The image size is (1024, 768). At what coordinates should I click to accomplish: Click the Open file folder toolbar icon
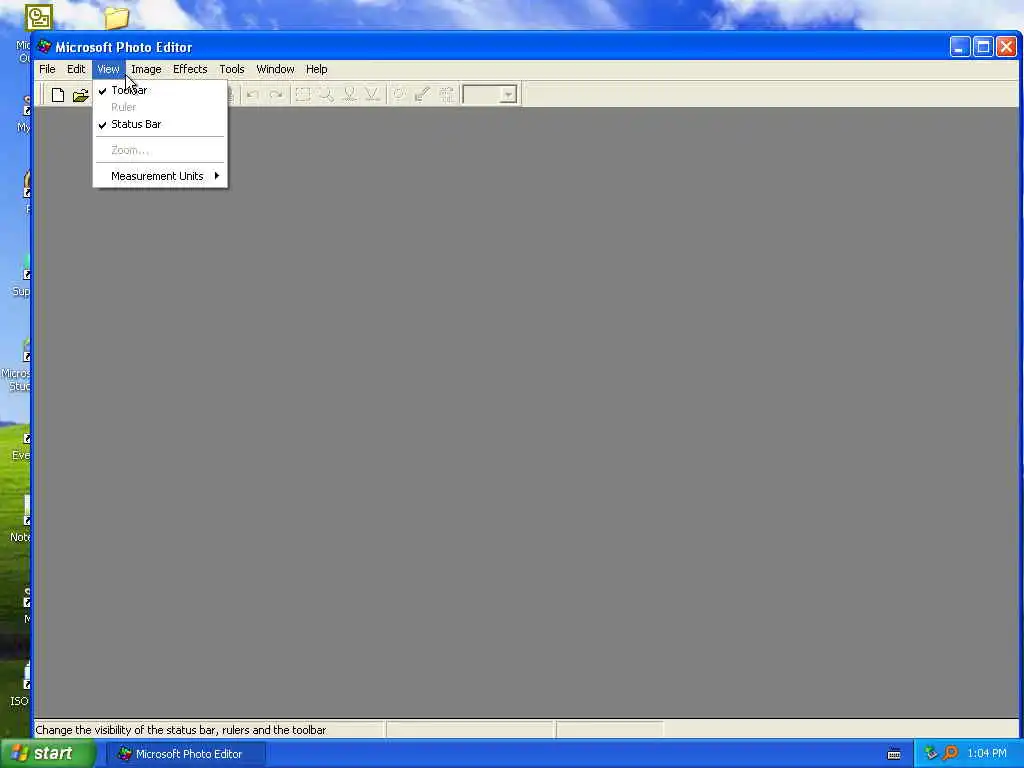coord(80,95)
